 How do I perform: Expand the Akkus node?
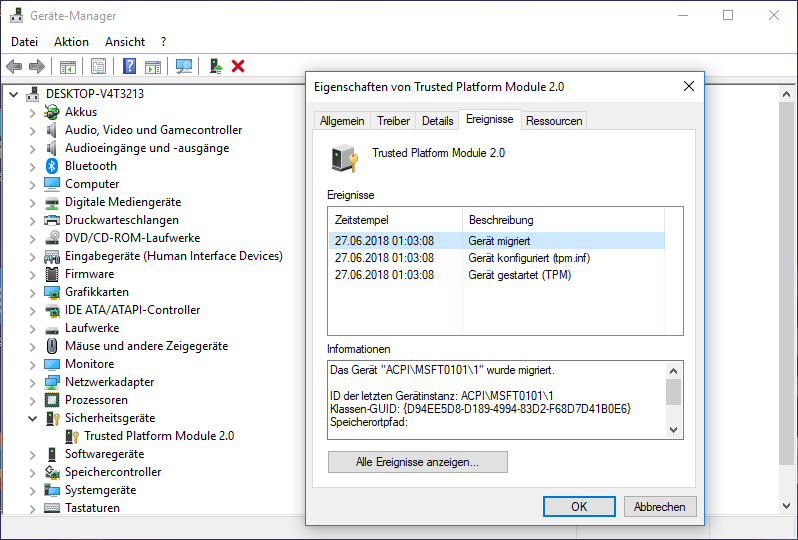(33, 112)
